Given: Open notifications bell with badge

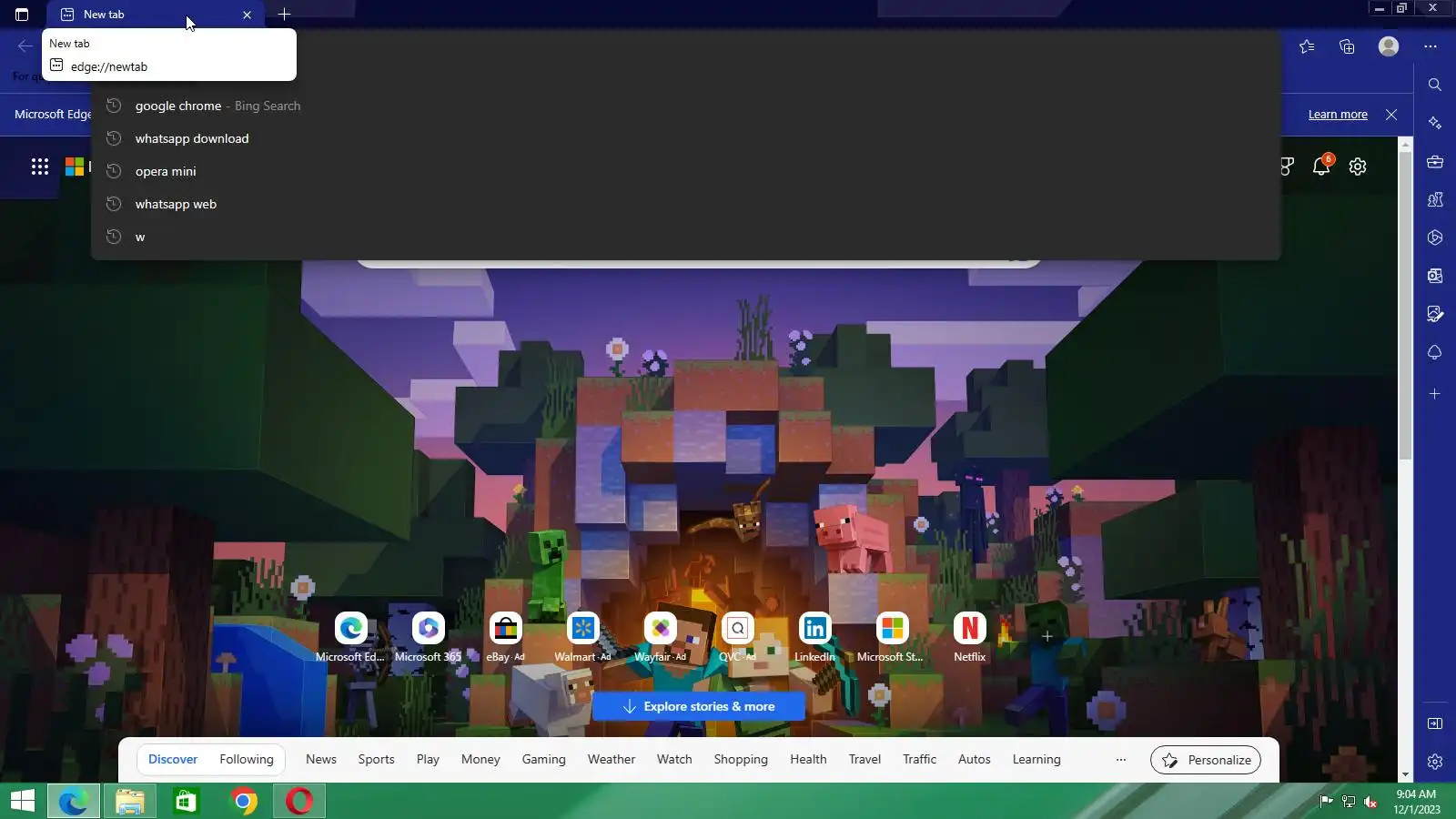Looking at the screenshot, I should click(x=1321, y=166).
